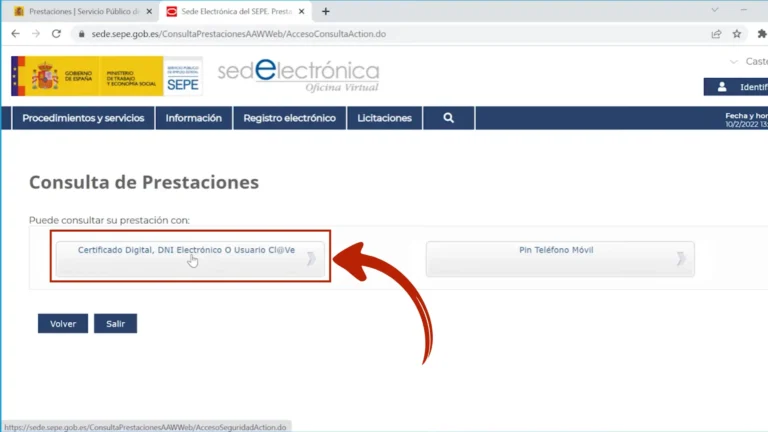Close the Prestaciones Servicio Público tab

point(149,11)
